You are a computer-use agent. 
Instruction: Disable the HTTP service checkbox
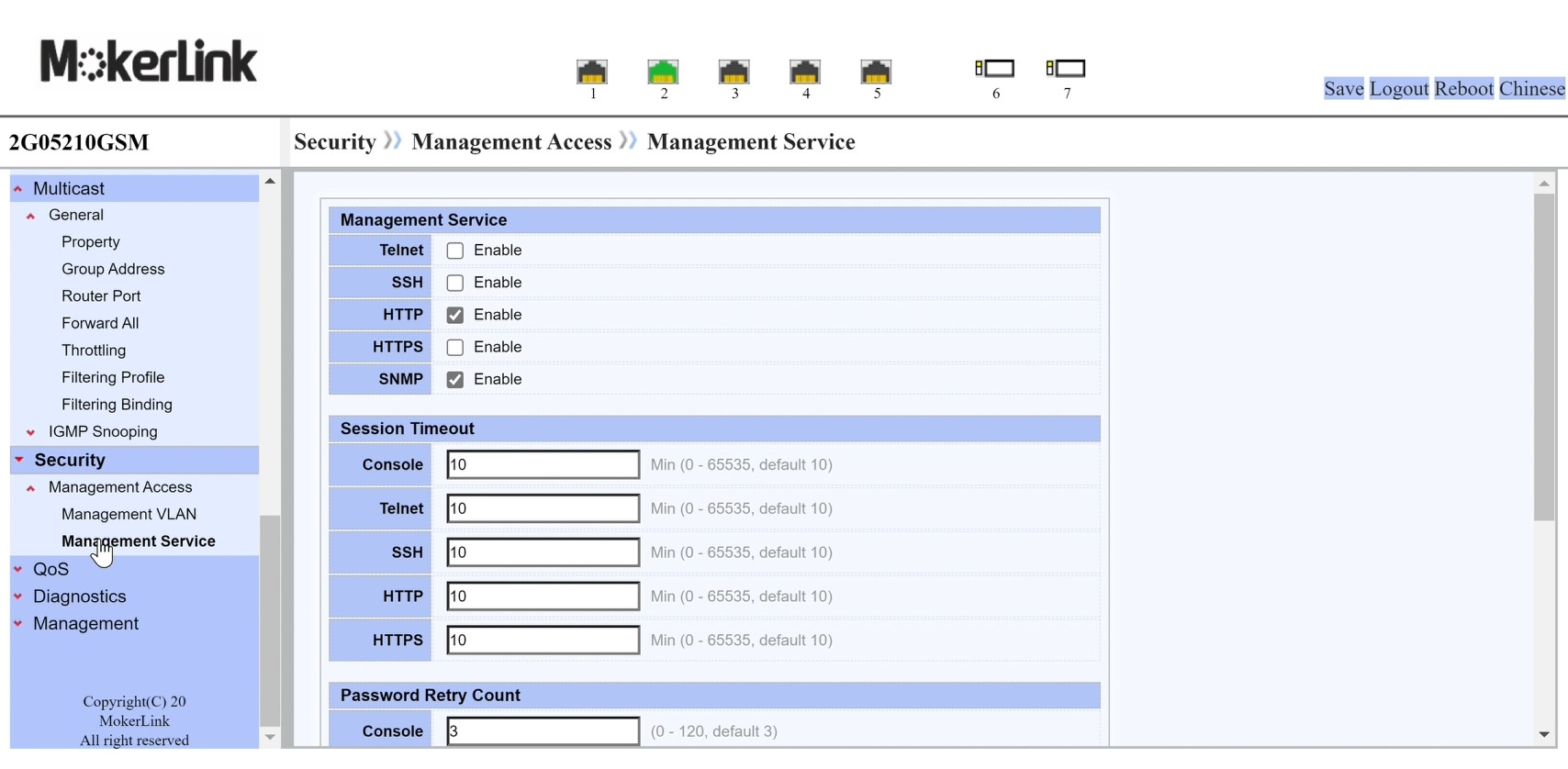[x=455, y=315]
